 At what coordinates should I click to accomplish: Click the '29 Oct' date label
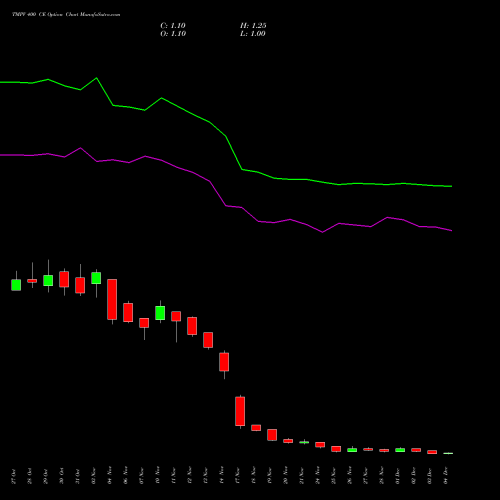pyautogui.click(x=46, y=476)
